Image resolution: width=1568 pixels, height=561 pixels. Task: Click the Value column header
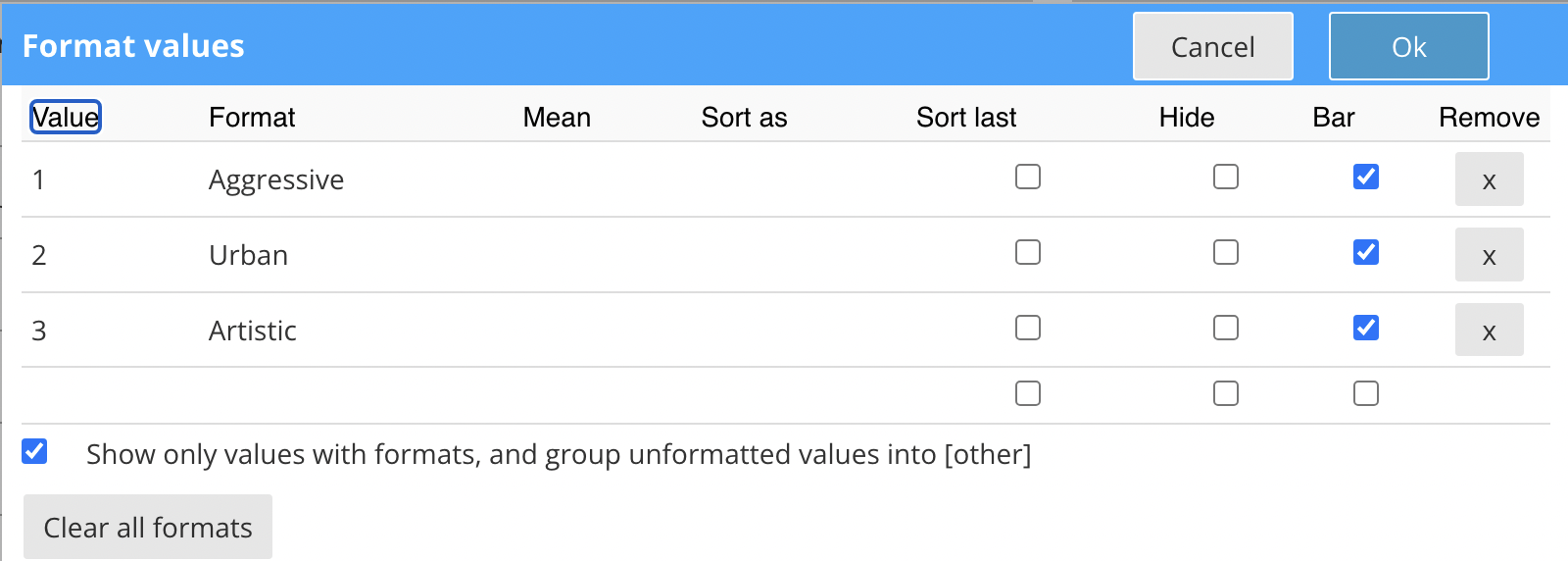pyautogui.click(x=66, y=118)
